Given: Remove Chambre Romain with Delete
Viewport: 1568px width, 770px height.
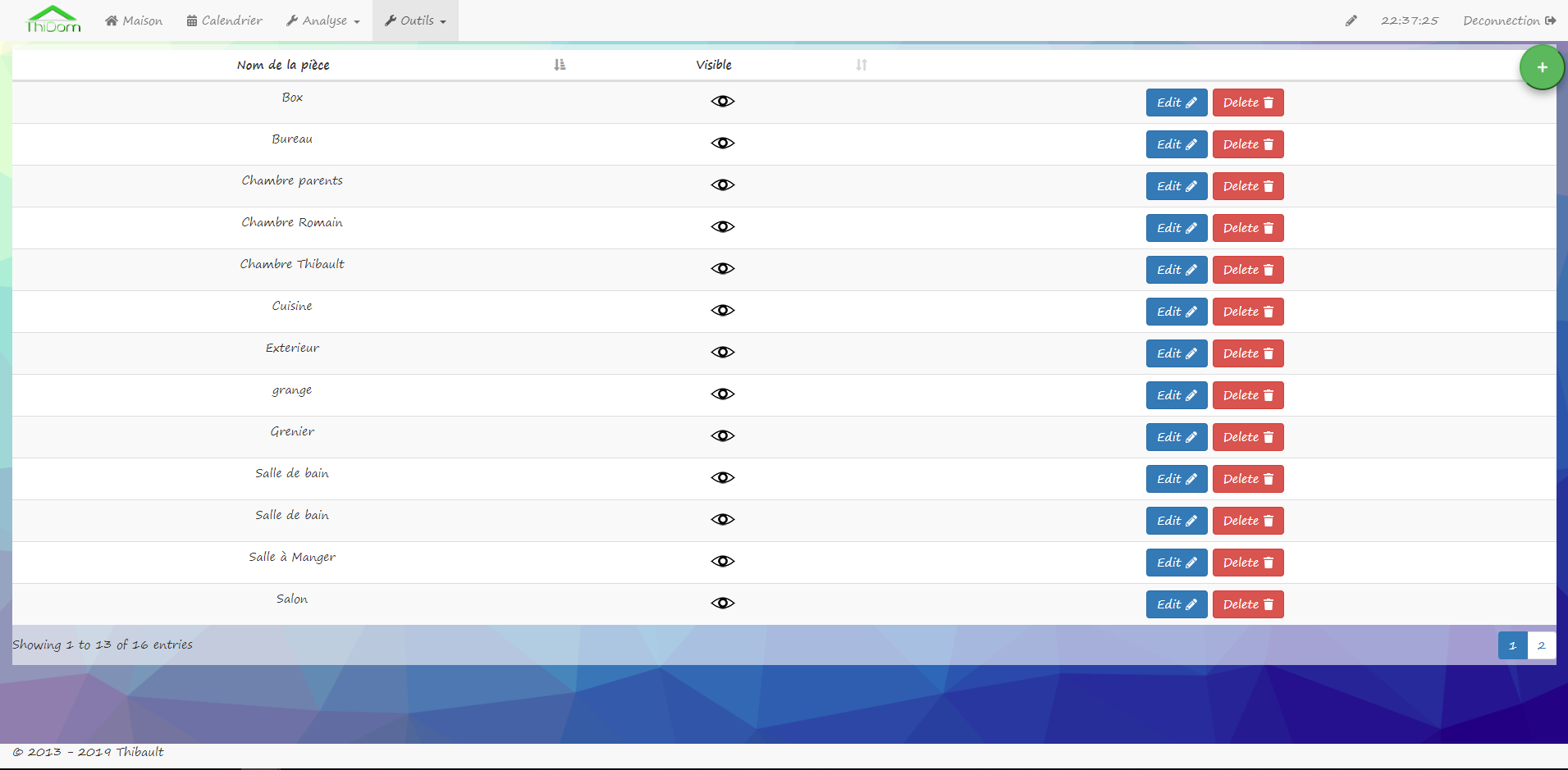Looking at the screenshot, I should tap(1248, 228).
